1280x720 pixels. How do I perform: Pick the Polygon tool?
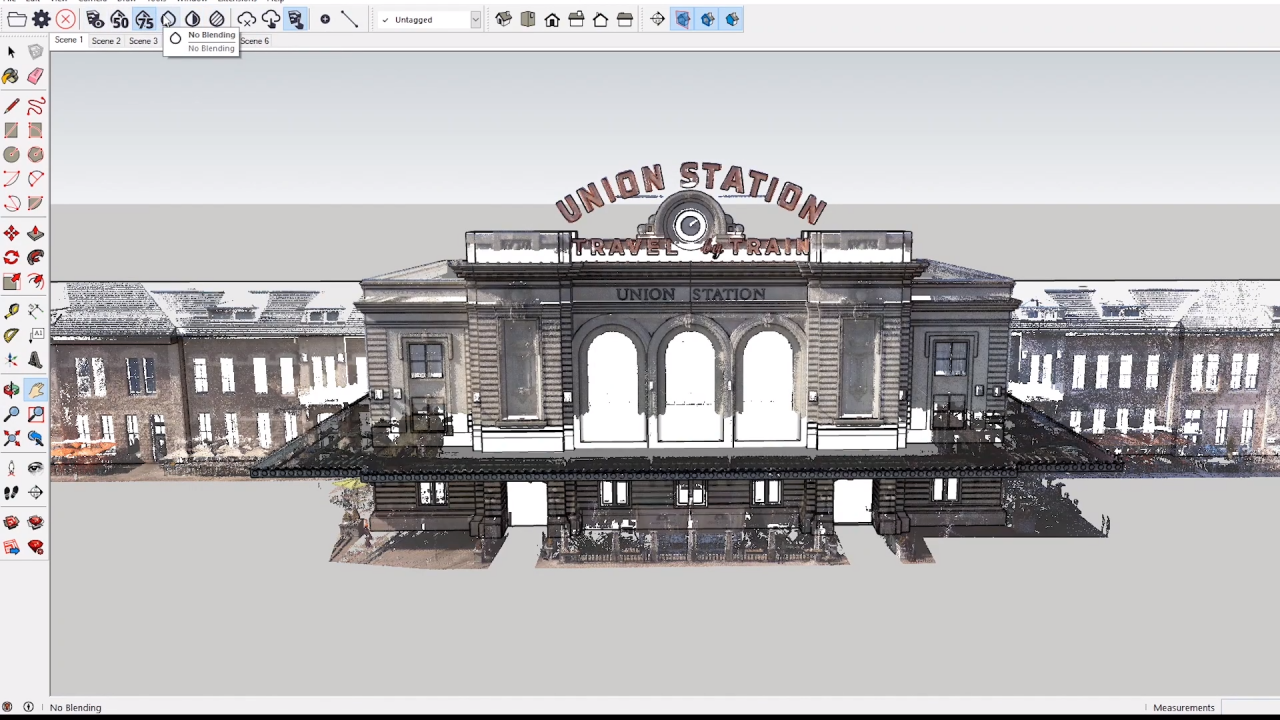(x=35, y=154)
